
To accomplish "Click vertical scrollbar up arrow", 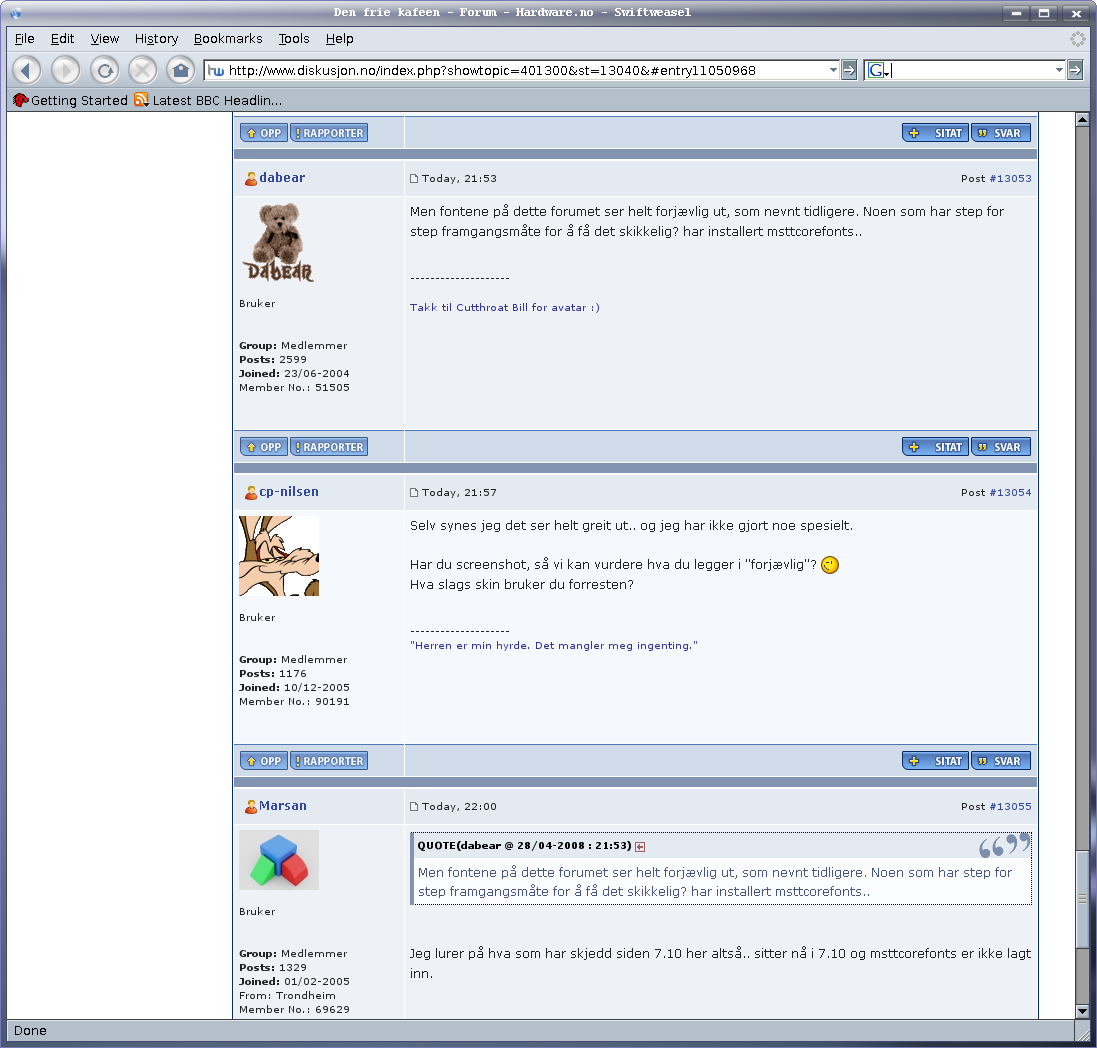I will (1082, 120).
